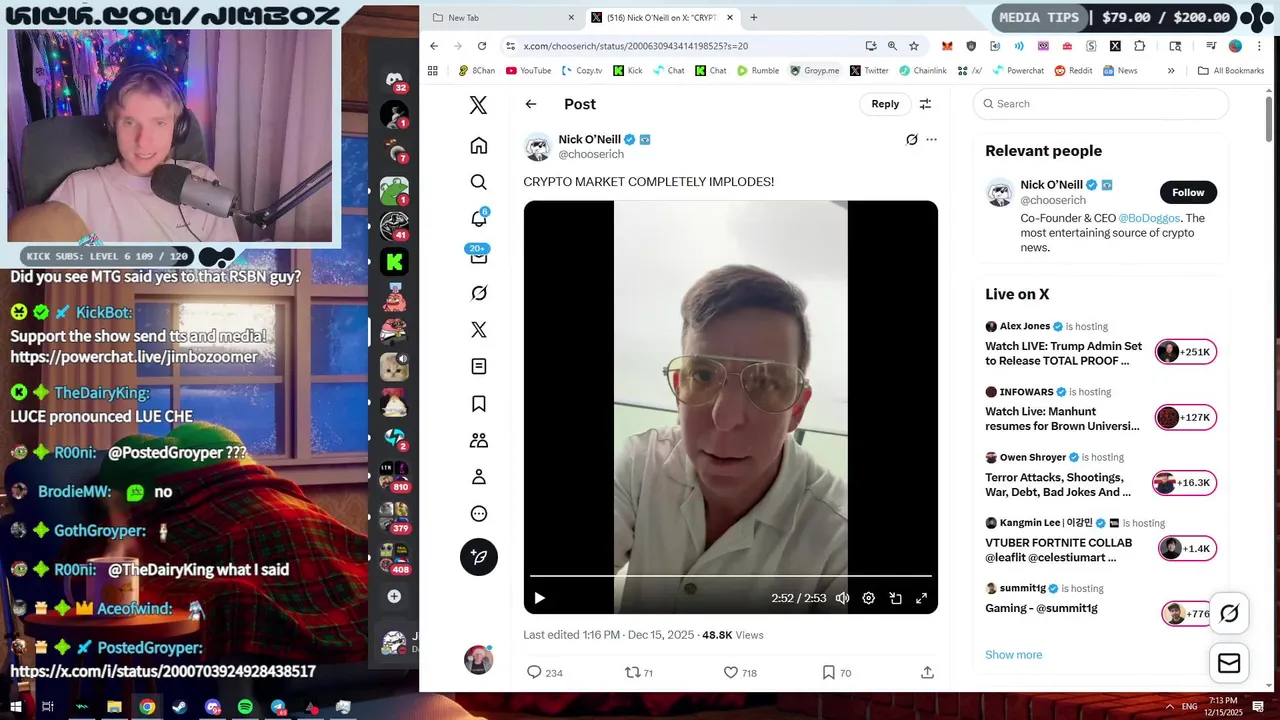Open green Kick server icon in Discord sidebar

[394, 263]
